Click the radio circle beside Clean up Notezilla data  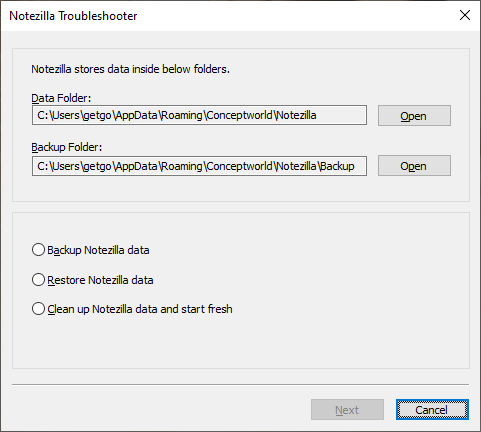pos(38,309)
